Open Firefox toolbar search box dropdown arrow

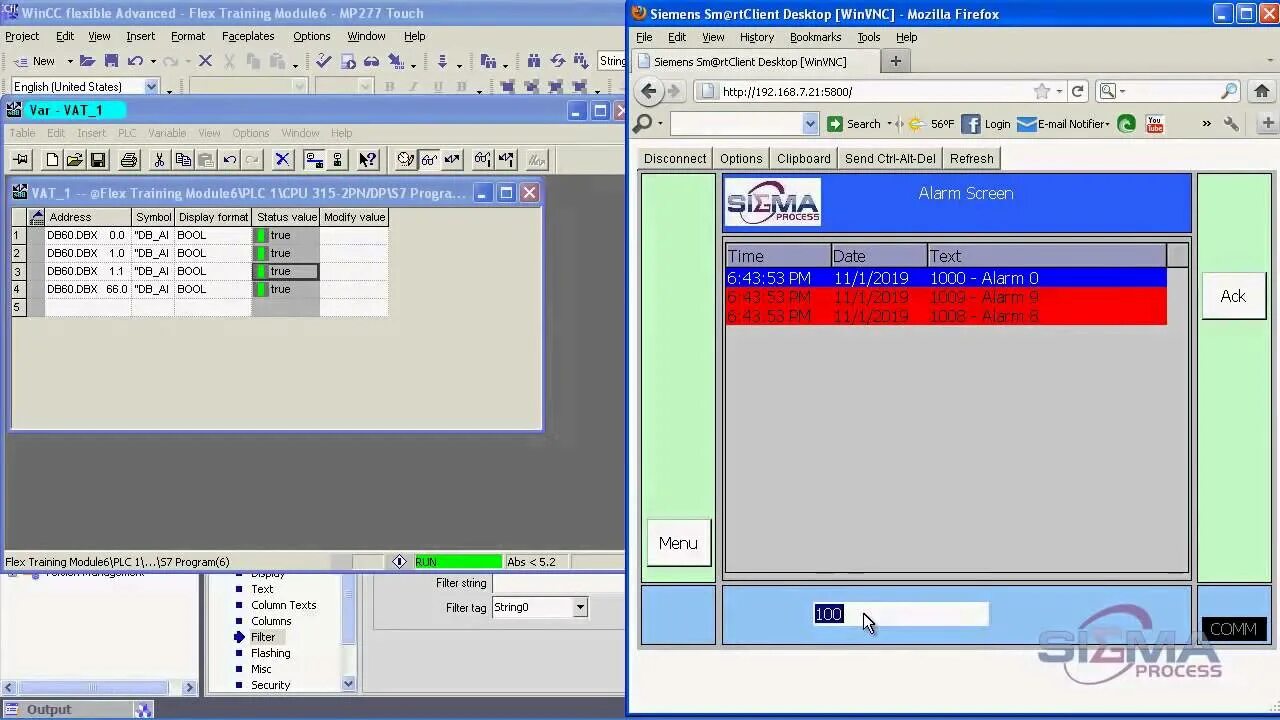tap(810, 124)
